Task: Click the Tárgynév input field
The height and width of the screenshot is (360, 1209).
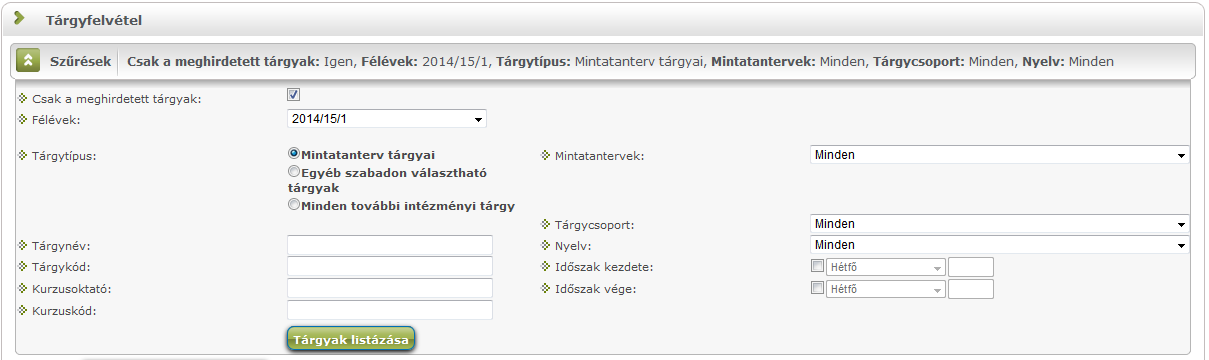Action: 390,246
